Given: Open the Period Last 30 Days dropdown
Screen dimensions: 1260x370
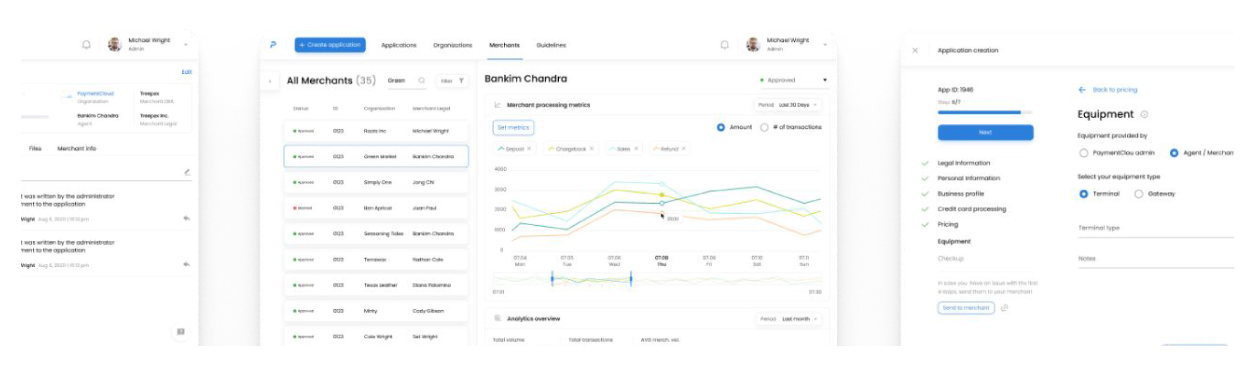Looking at the screenshot, I should click(788, 104).
